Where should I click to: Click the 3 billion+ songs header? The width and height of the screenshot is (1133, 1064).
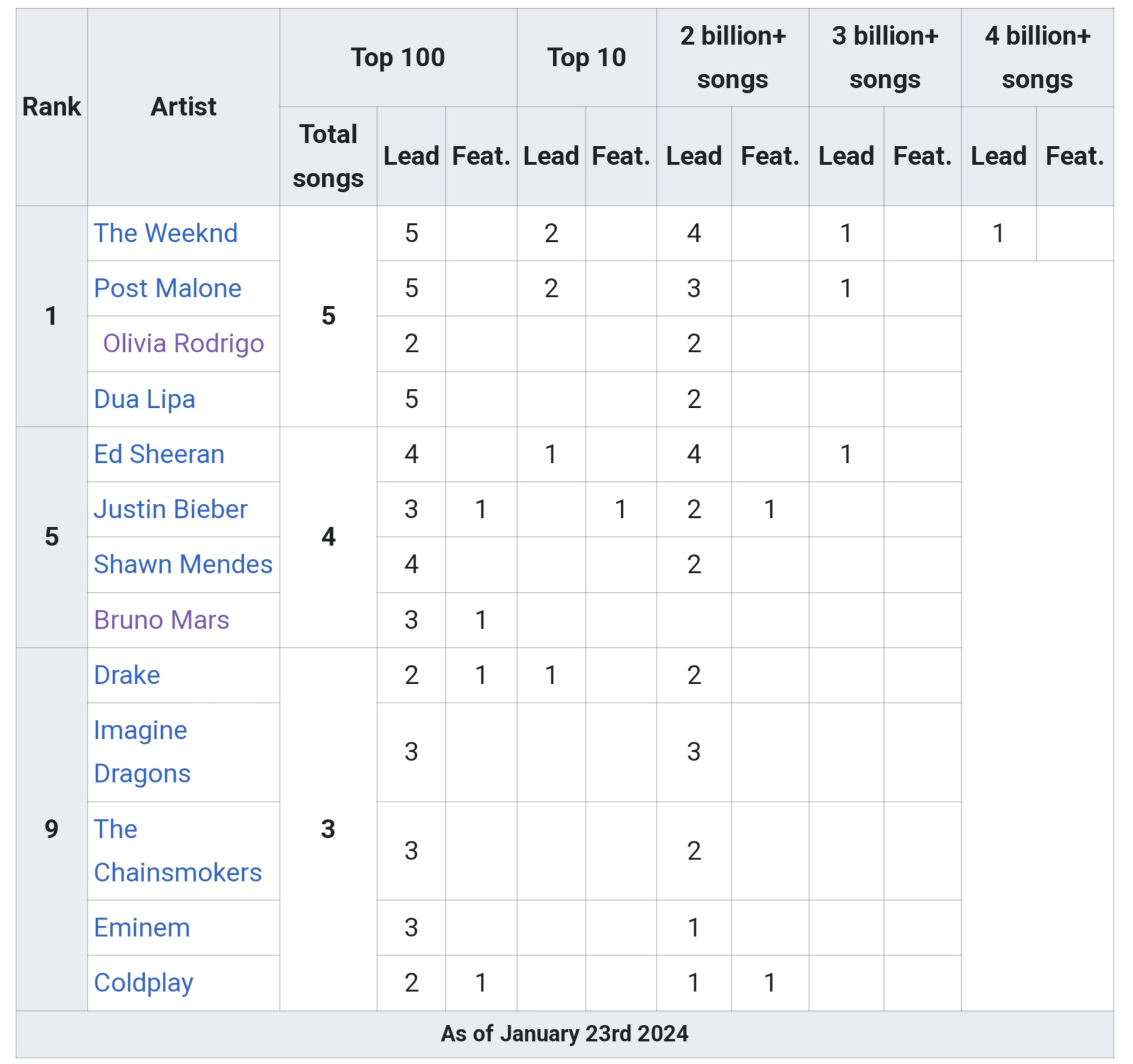tap(885, 57)
